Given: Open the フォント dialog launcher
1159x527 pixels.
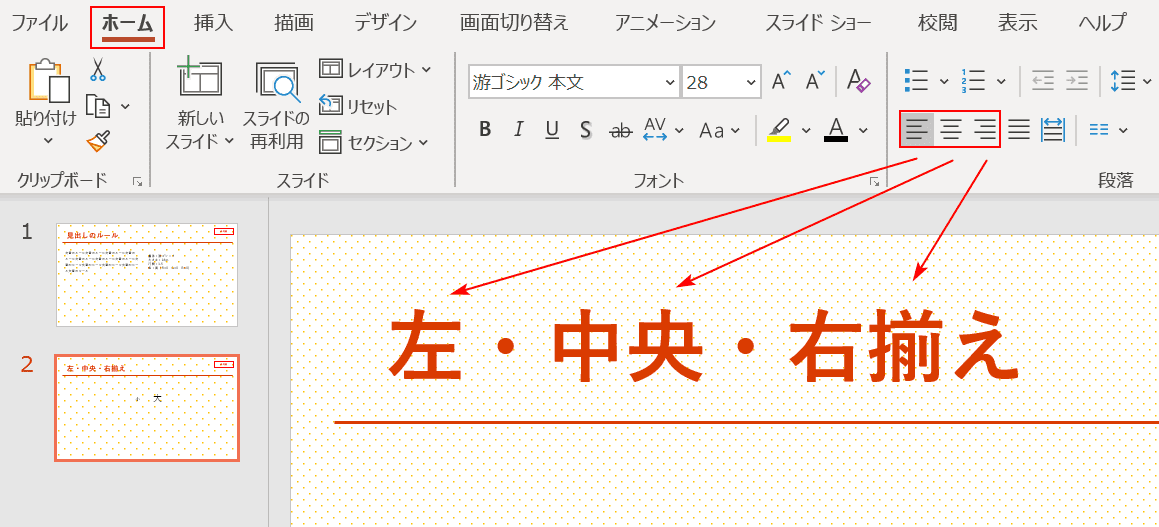Looking at the screenshot, I should tap(874, 181).
